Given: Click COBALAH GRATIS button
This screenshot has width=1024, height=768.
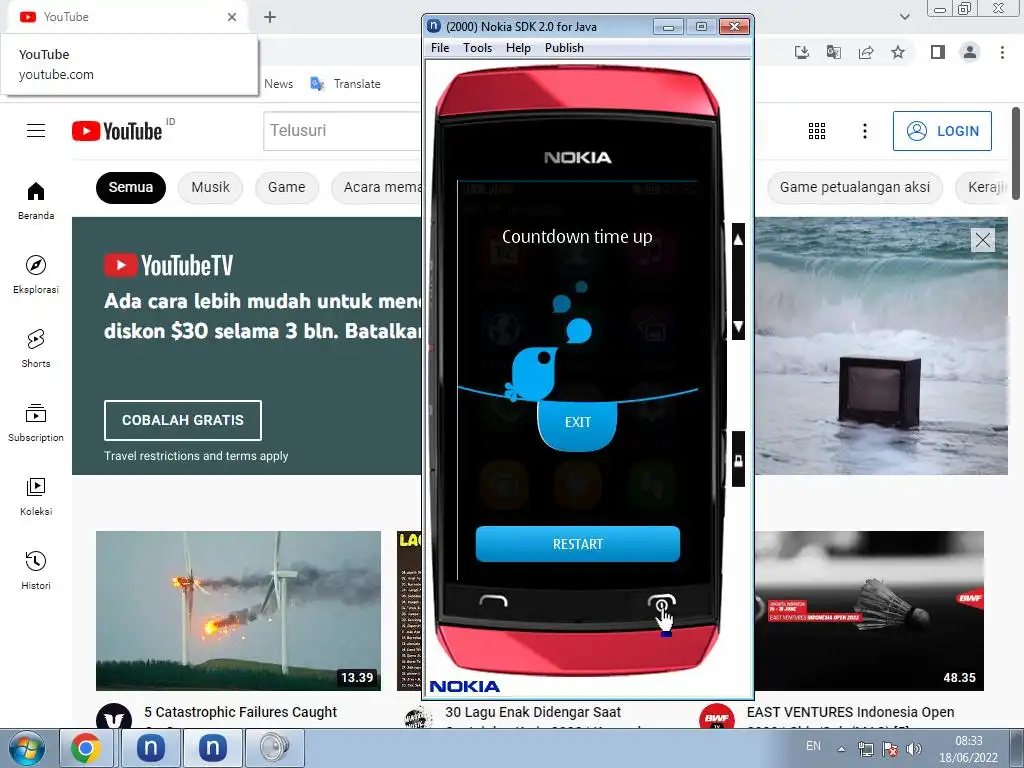Looking at the screenshot, I should coord(183,420).
